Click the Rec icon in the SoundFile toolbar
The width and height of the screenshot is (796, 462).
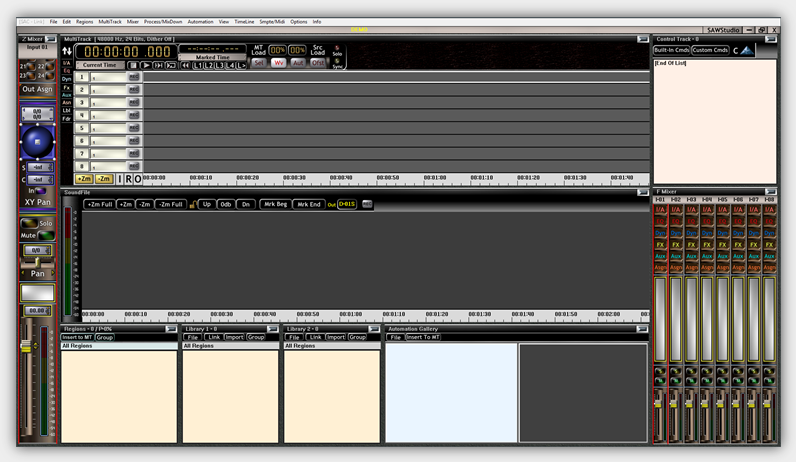point(367,204)
